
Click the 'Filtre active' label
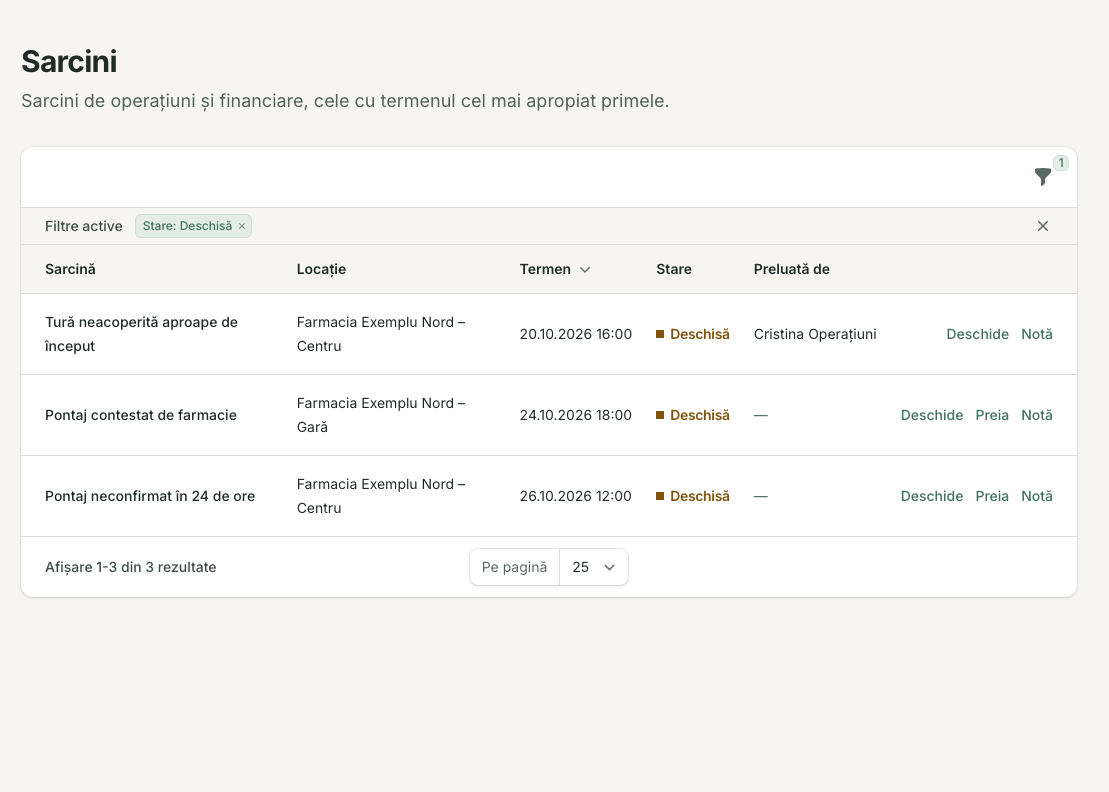tap(83, 226)
